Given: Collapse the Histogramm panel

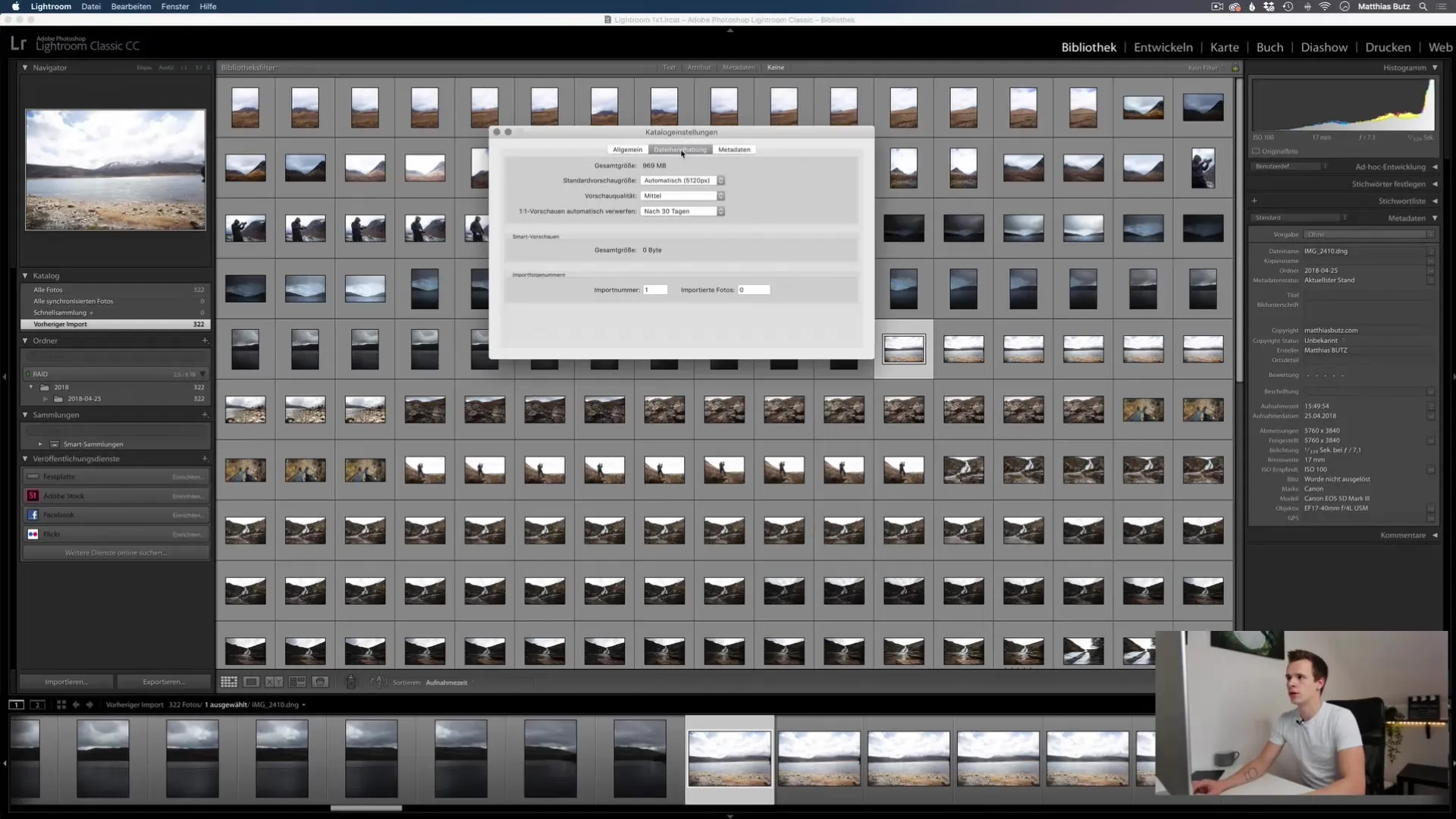Looking at the screenshot, I should pos(1435,67).
